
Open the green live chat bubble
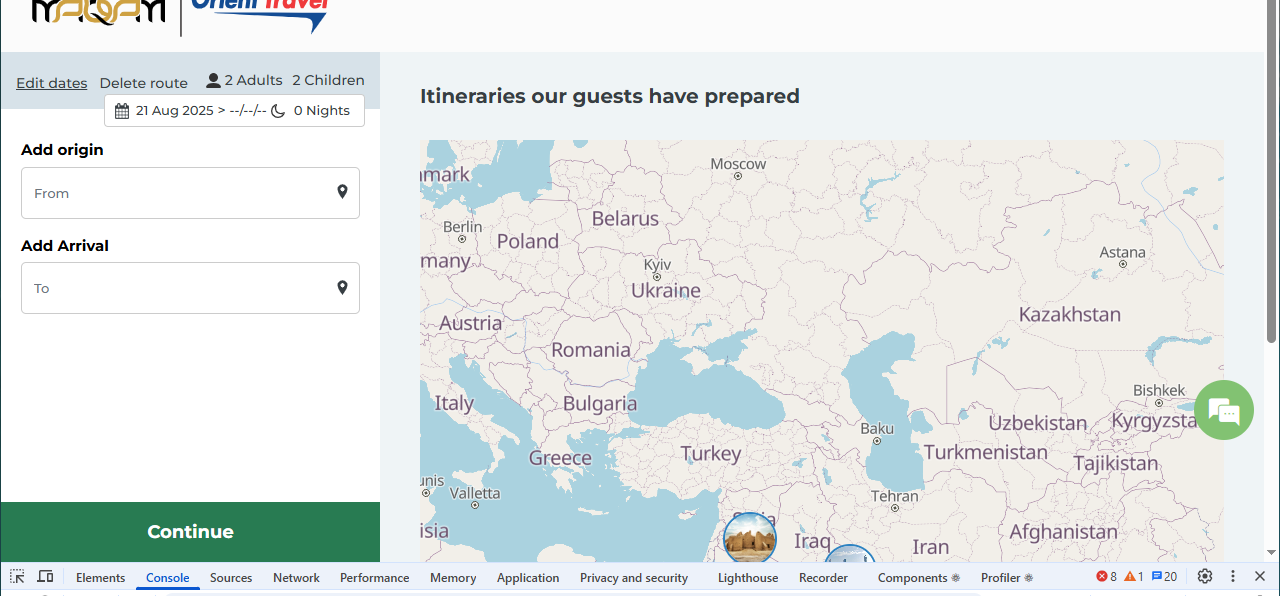click(1223, 410)
